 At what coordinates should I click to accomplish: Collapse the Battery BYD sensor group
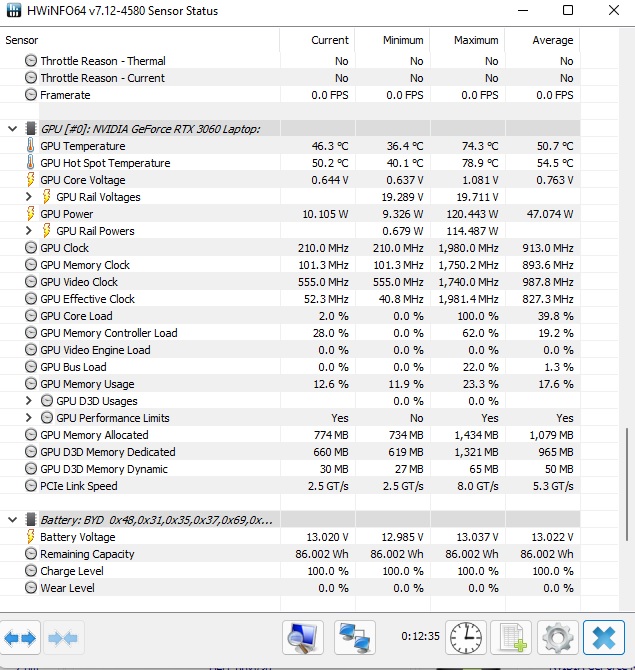point(12,520)
